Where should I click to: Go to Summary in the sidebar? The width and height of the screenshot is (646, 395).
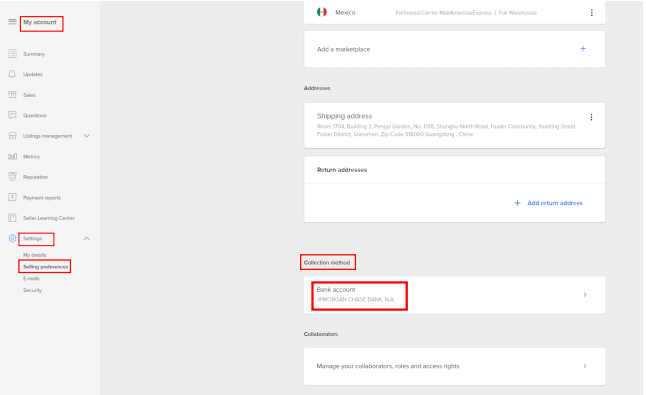34,54
